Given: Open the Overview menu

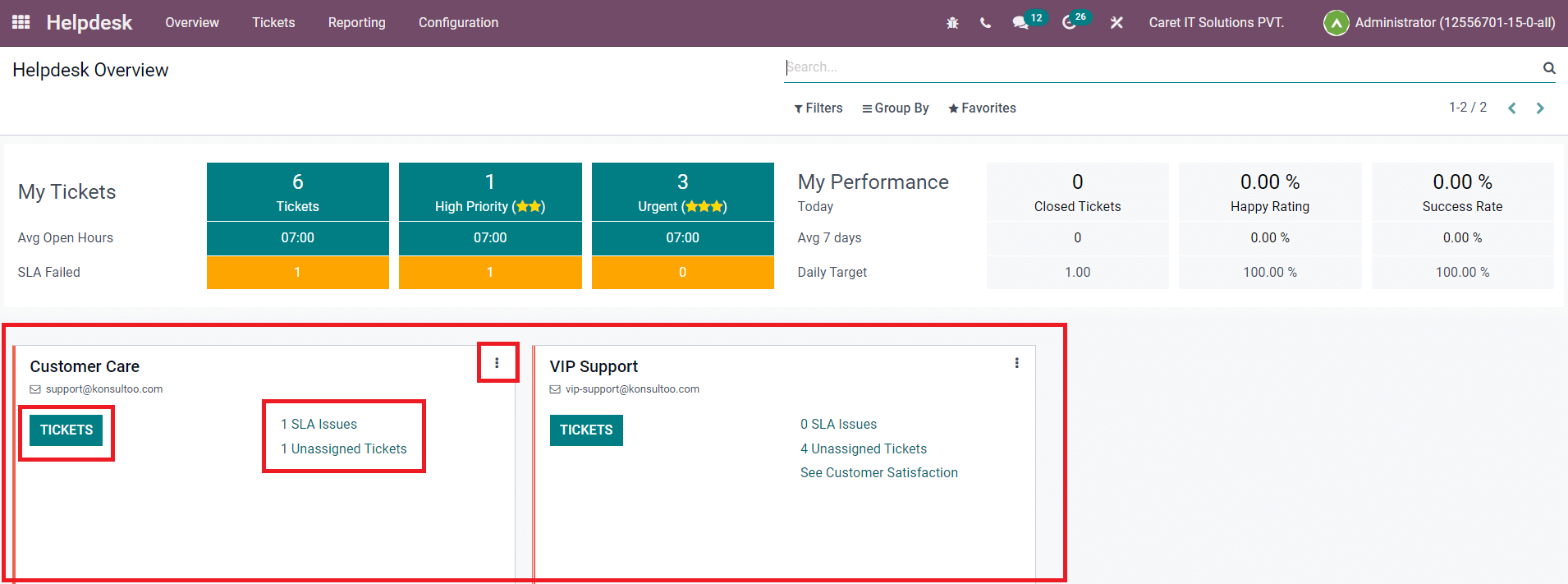Looking at the screenshot, I should (x=192, y=23).
